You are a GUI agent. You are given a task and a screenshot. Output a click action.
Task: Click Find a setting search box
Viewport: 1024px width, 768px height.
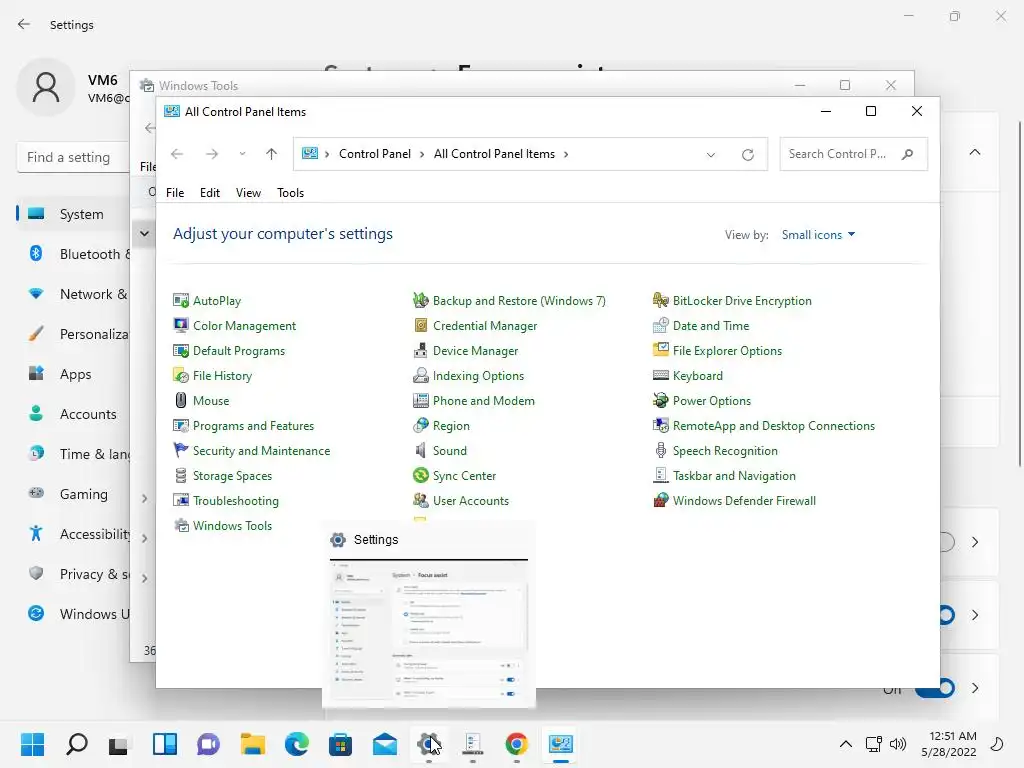73,157
